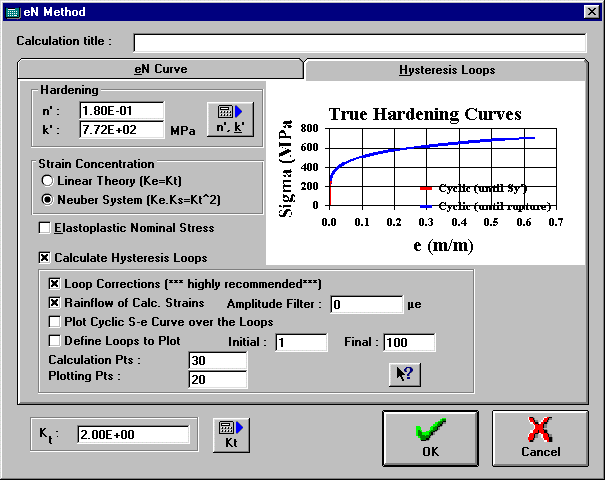
Task: Toggle Calculate Hysteresis Loops checkbox
Action: pyautogui.click(x=45, y=257)
